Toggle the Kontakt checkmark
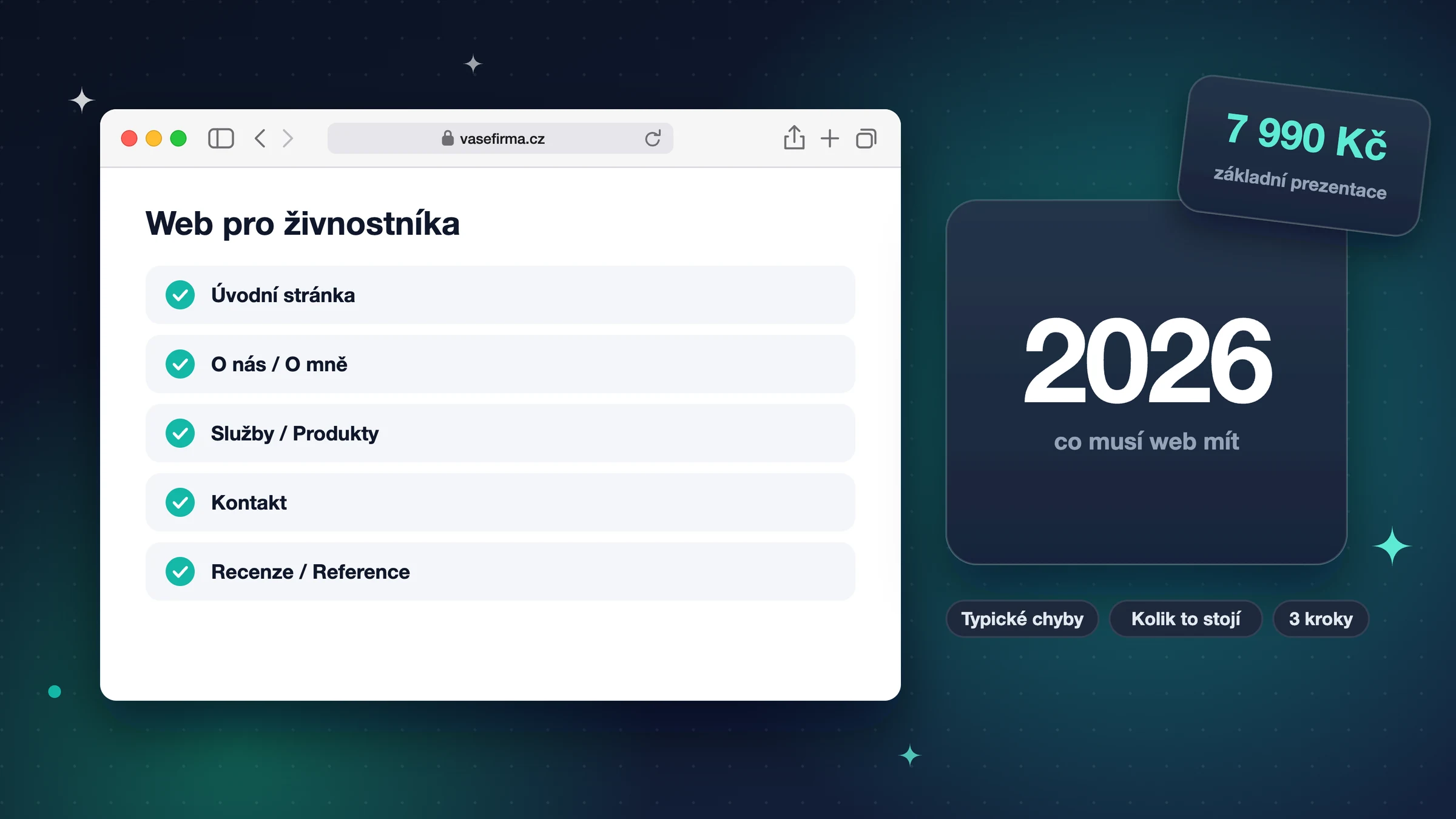This screenshot has width=1456, height=819. pos(180,502)
